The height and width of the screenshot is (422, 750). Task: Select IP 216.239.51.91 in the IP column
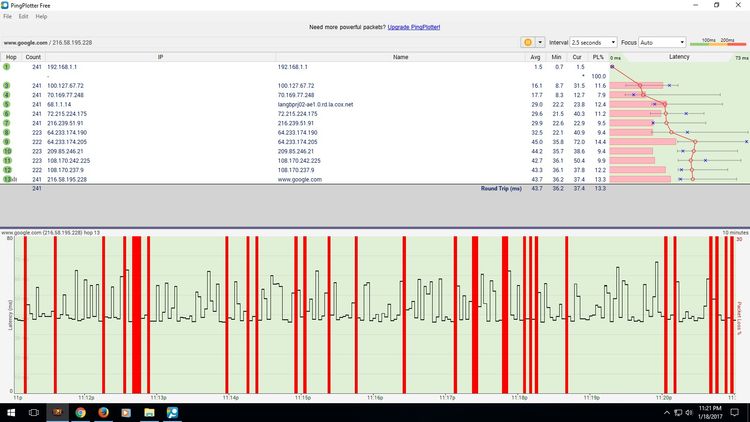click(65, 123)
